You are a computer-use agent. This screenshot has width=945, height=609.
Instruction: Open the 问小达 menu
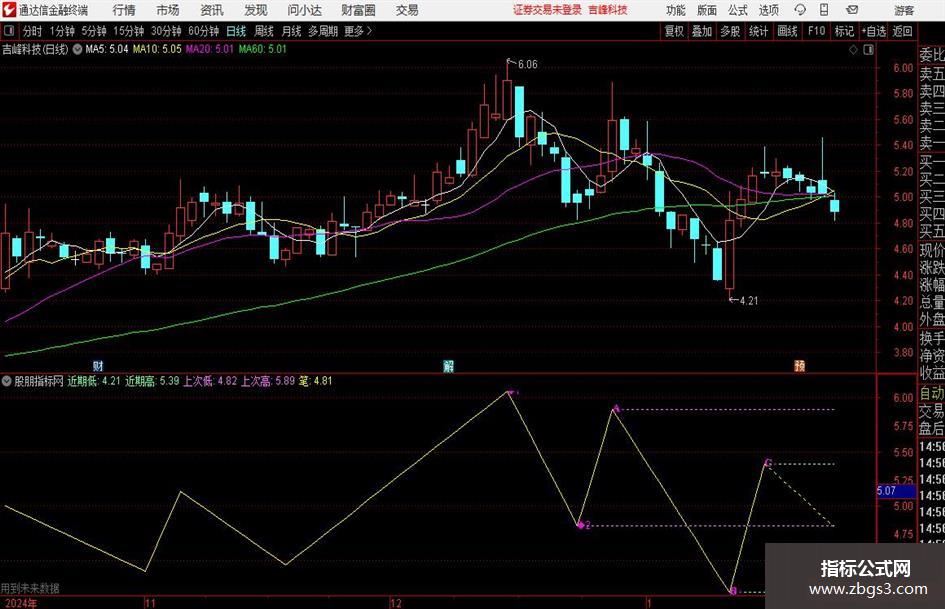304,10
